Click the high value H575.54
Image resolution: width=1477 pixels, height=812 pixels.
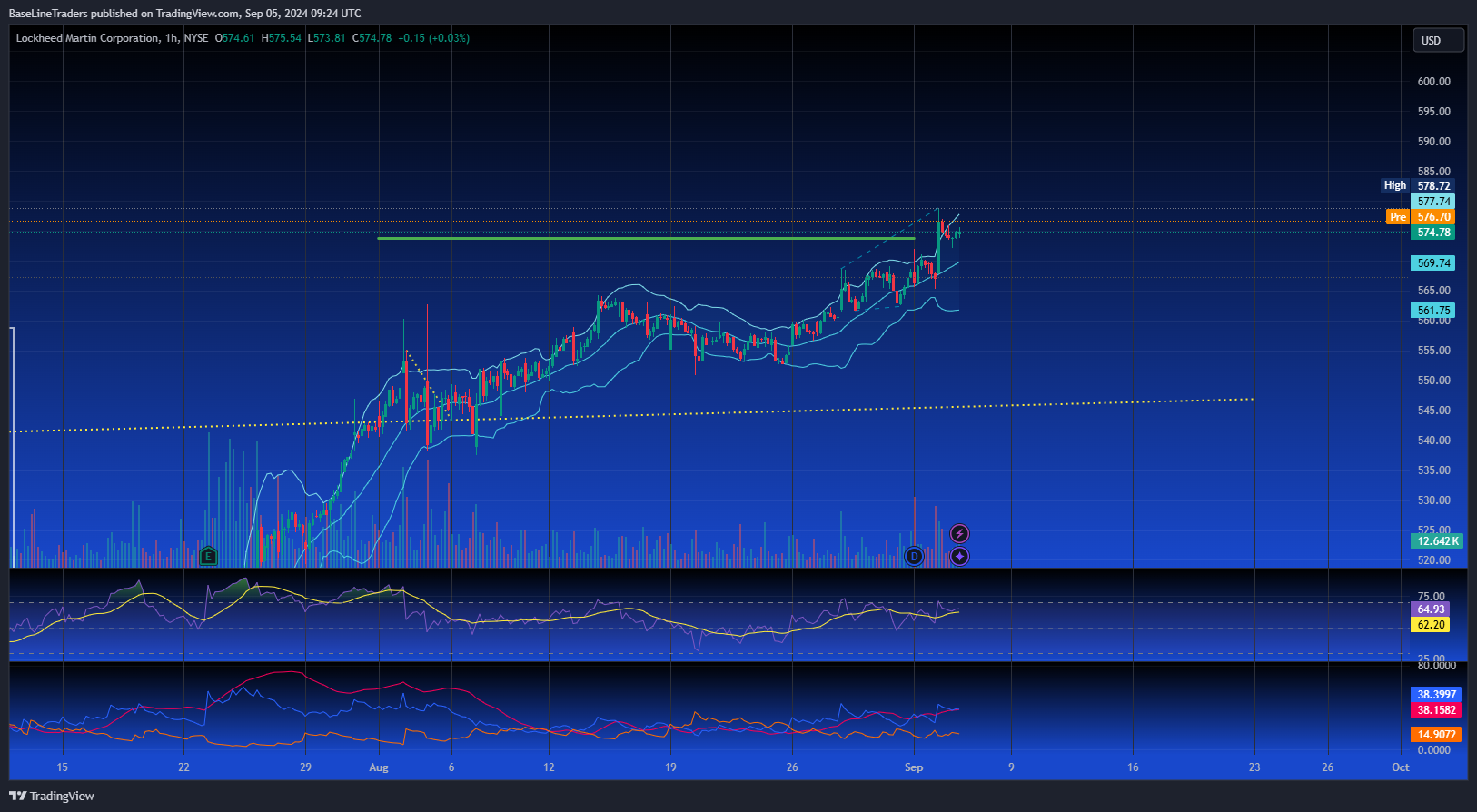tap(282, 38)
